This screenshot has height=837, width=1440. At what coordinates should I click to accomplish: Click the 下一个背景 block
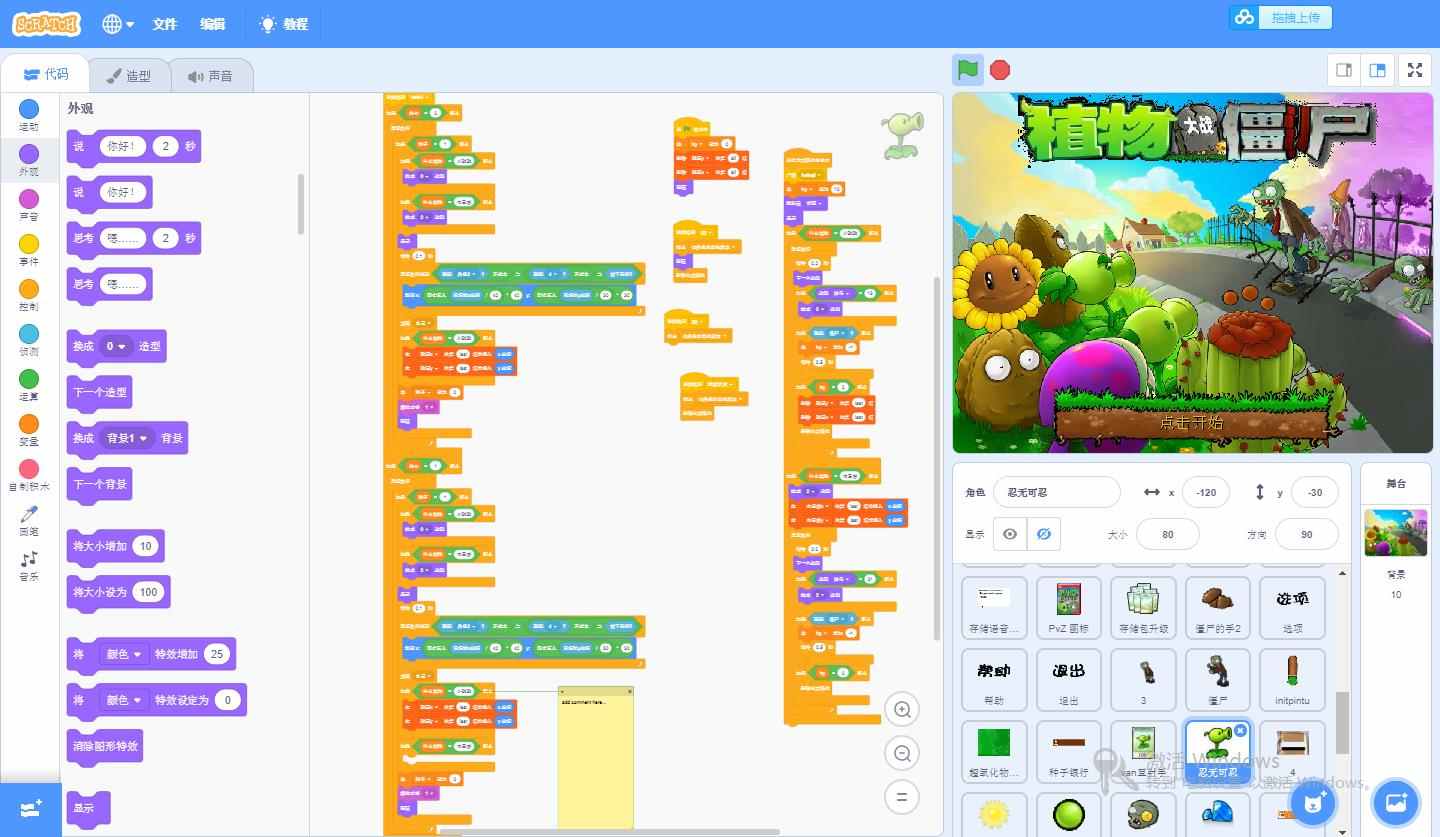tap(99, 484)
